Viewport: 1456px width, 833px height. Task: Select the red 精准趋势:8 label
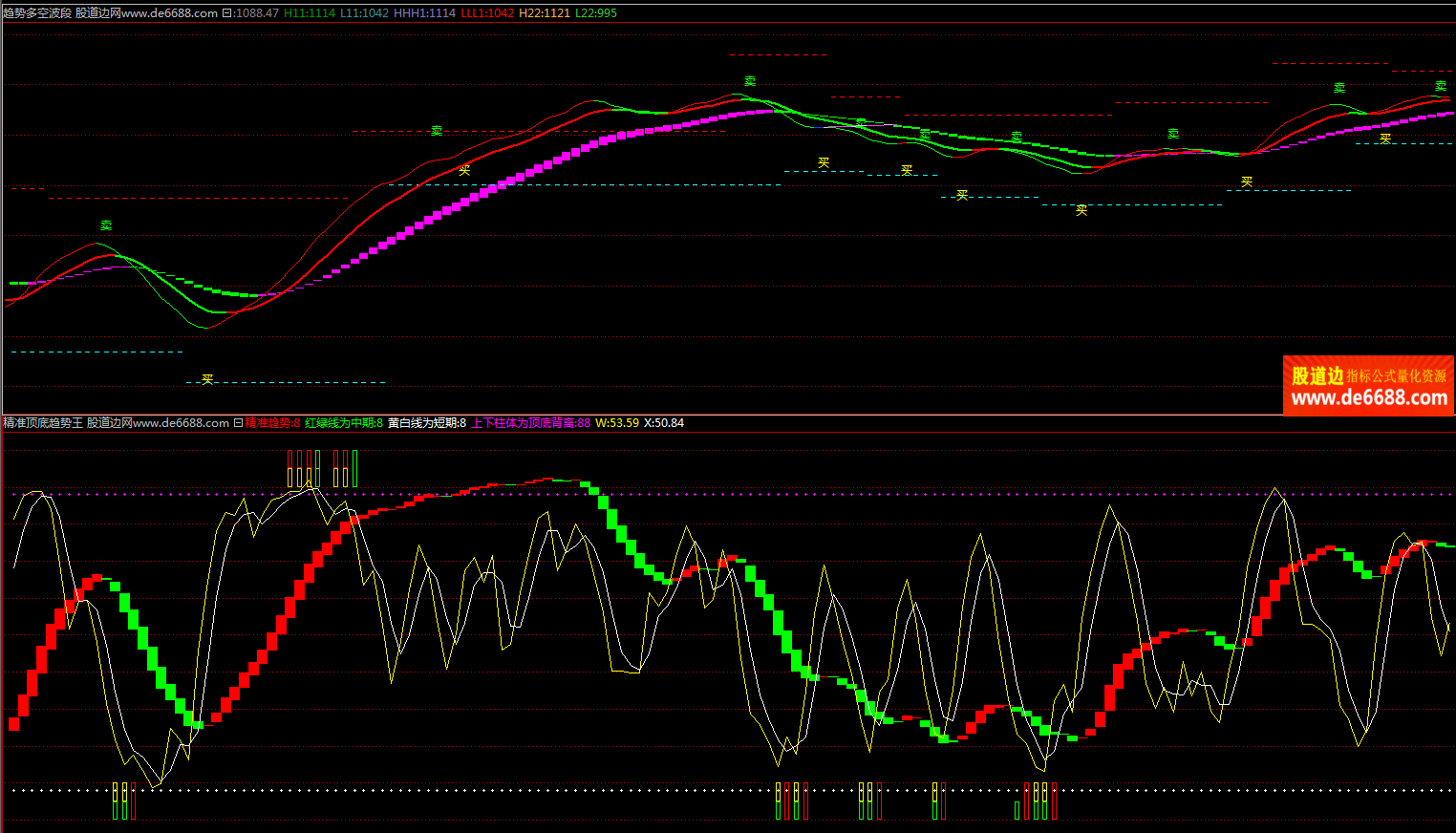coord(272,423)
